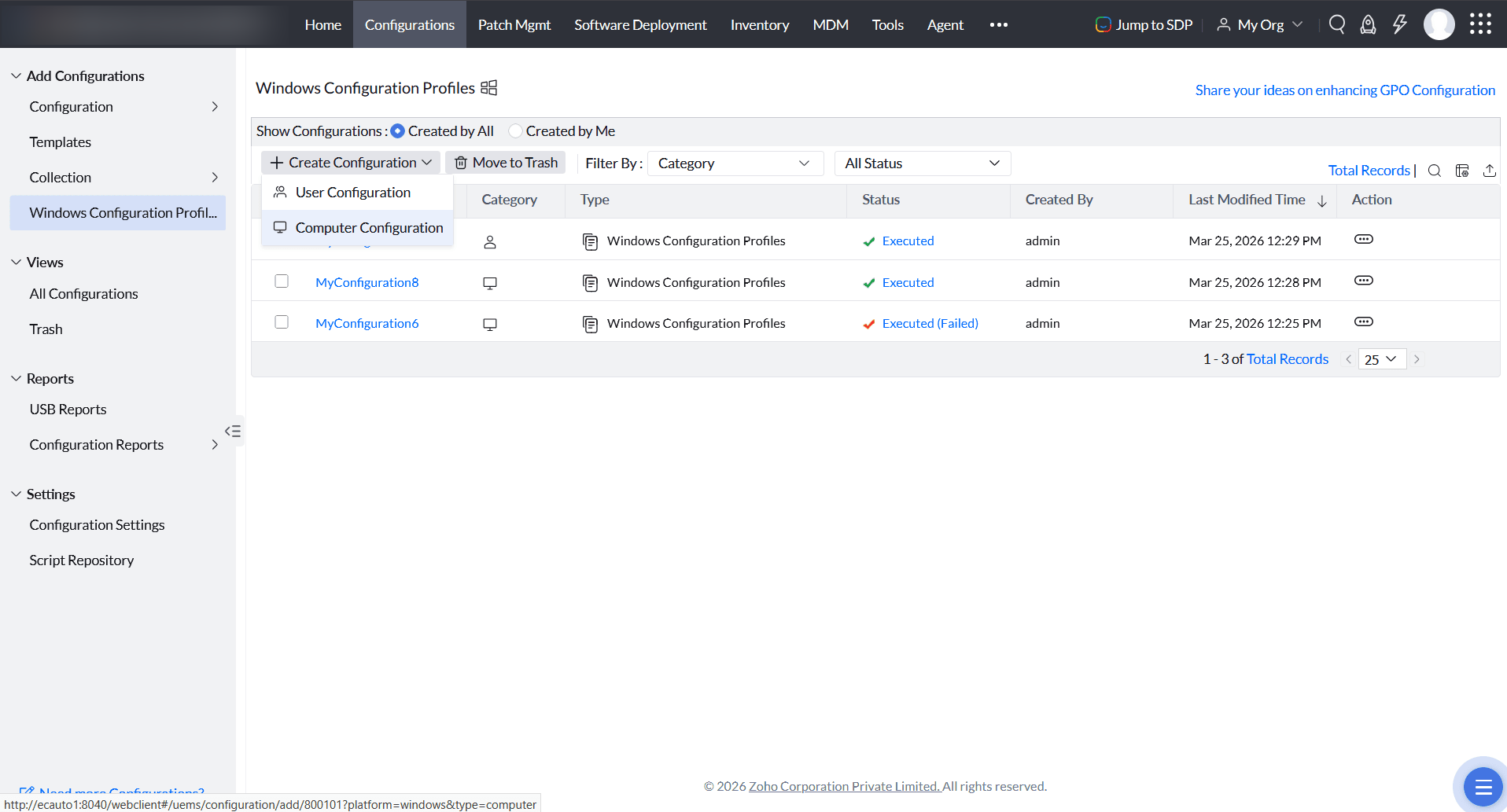Open the Software Deployment tab
The height and width of the screenshot is (812, 1507).
pyautogui.click(x=640, y=24)
